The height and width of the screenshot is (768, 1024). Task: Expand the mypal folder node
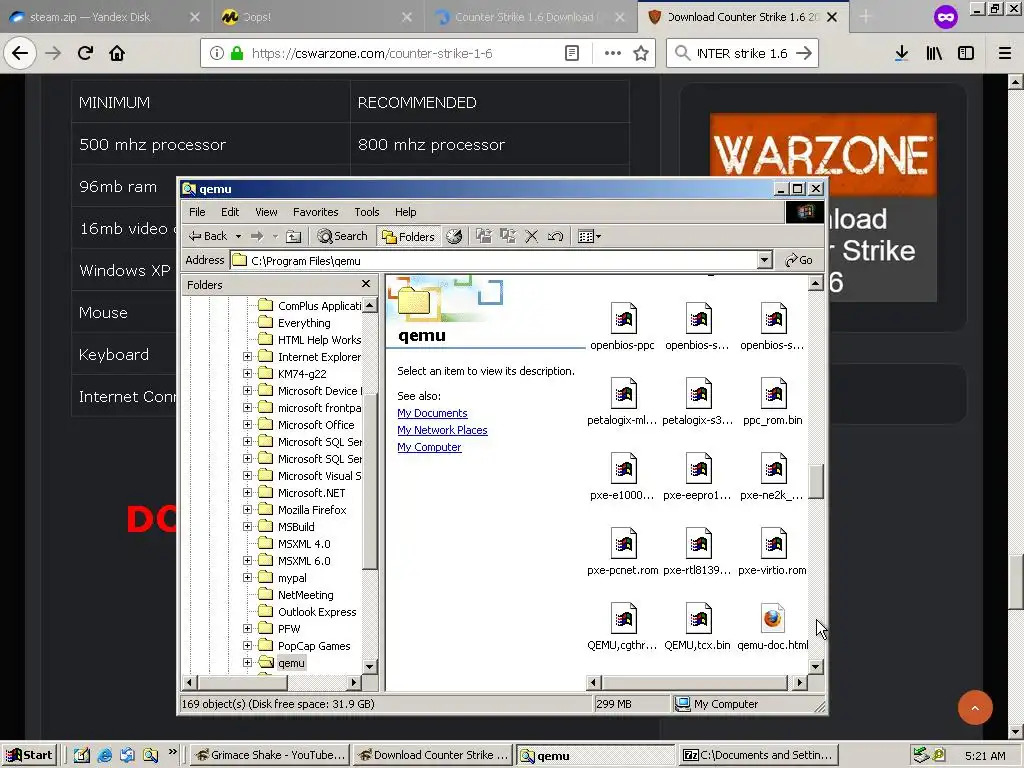(248, 577)
